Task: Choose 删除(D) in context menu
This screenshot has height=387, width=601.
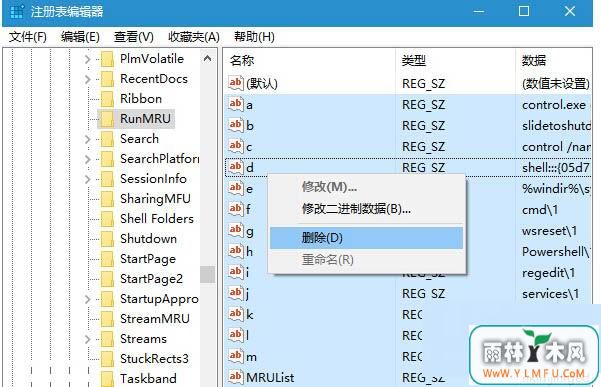Action: [366, 238]
